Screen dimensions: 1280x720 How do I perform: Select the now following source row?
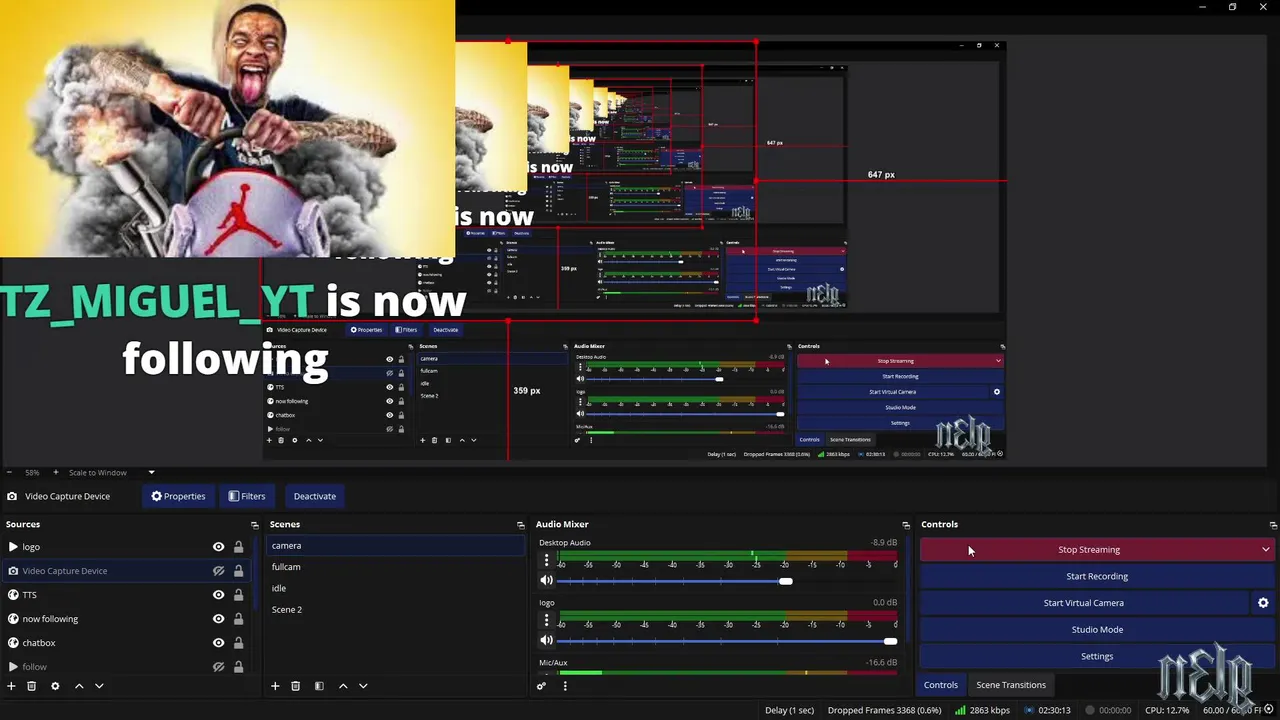point(127,619)
